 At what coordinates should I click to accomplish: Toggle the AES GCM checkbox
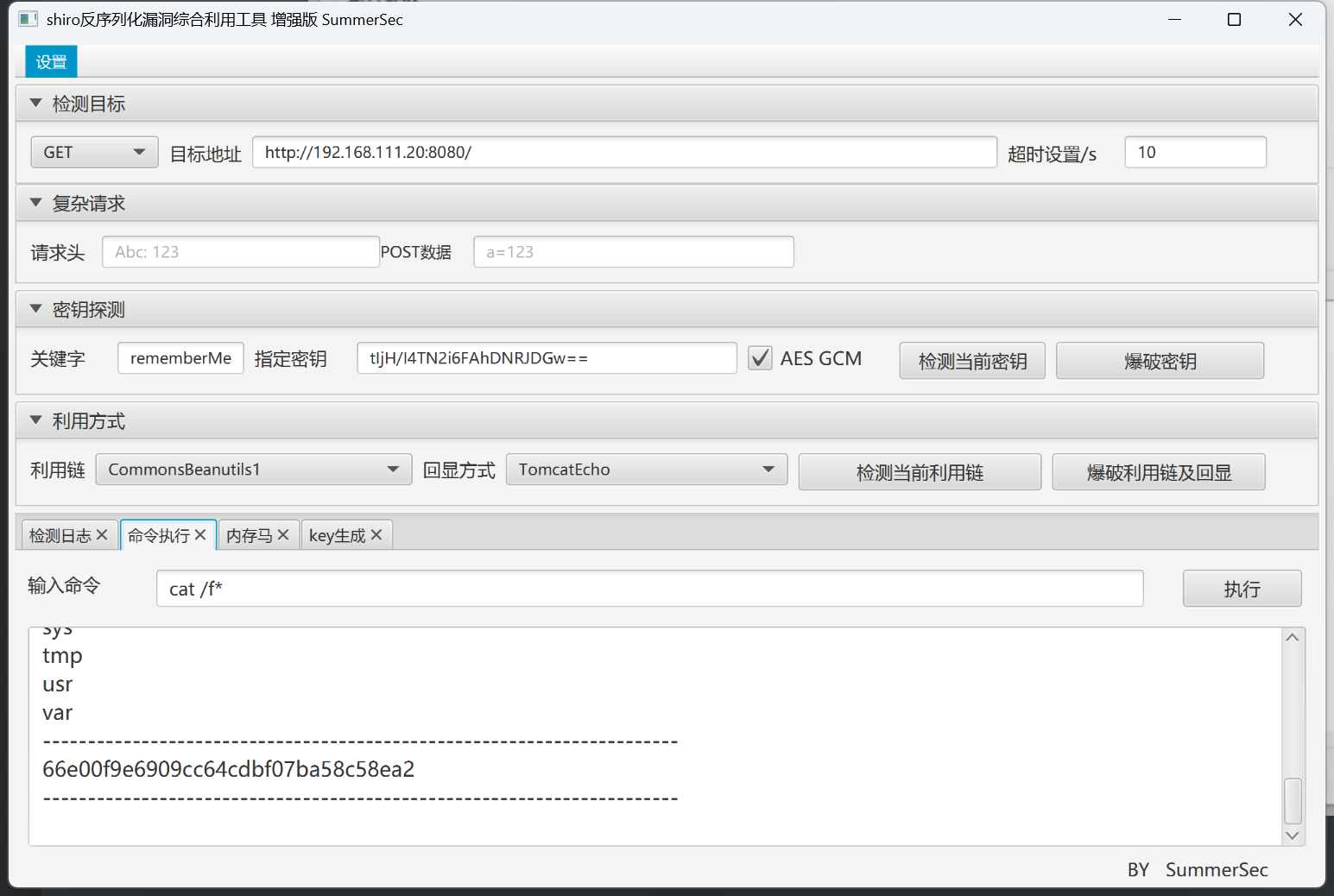pos(760,358)
